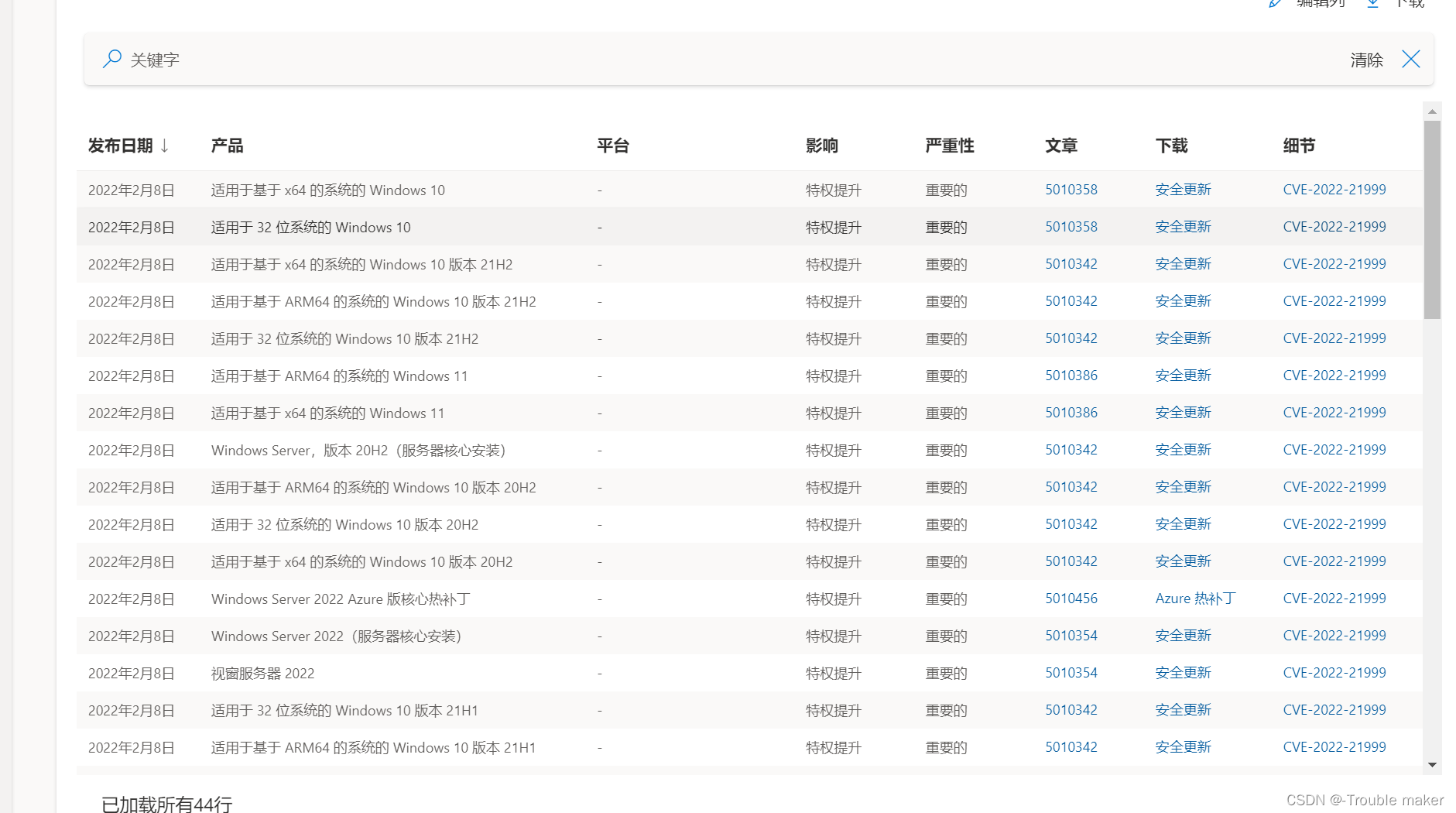Click the 产品 column header
1456x813 pixels.
[x=227, y=146]
